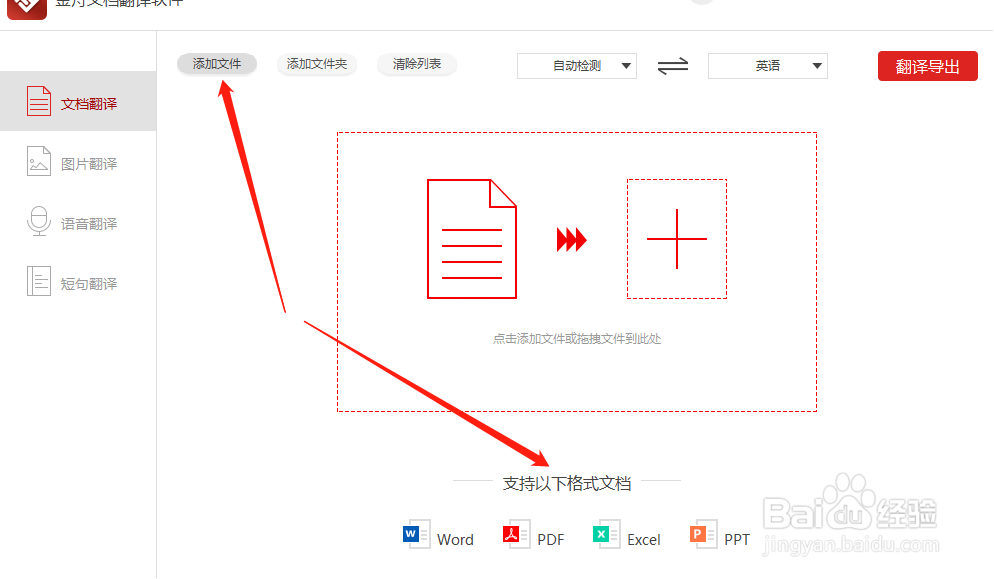
Task: Click the app logo top left
Action: (x=26, y=10)
